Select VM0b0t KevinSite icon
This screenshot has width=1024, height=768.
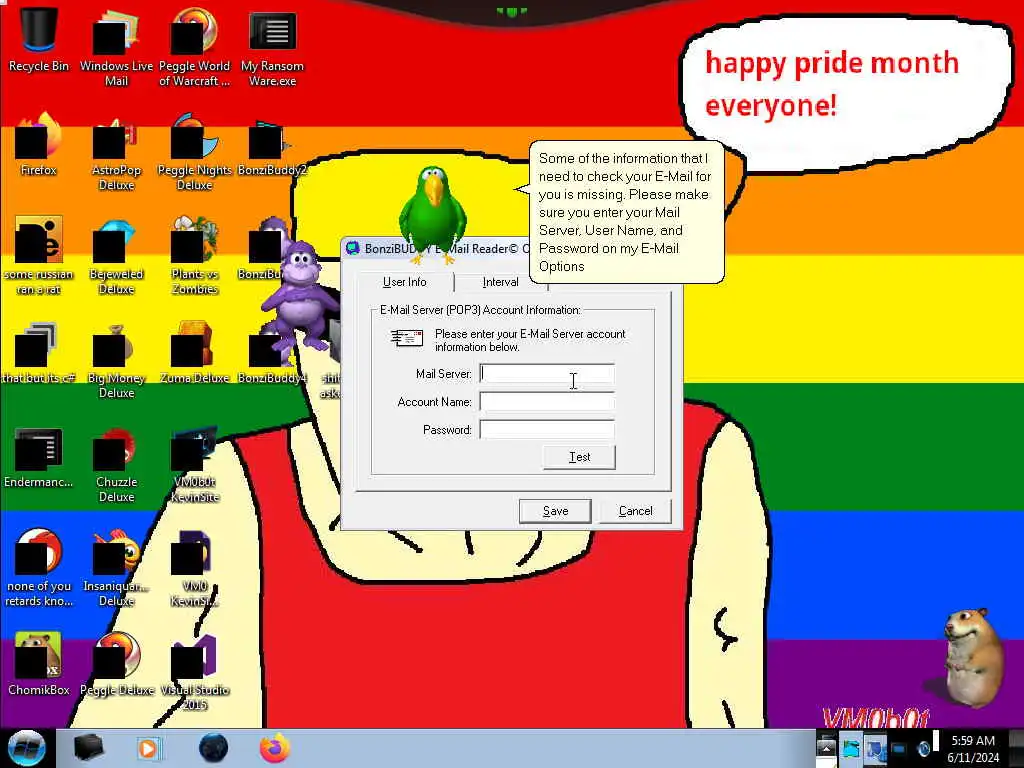tap(194, 464)
